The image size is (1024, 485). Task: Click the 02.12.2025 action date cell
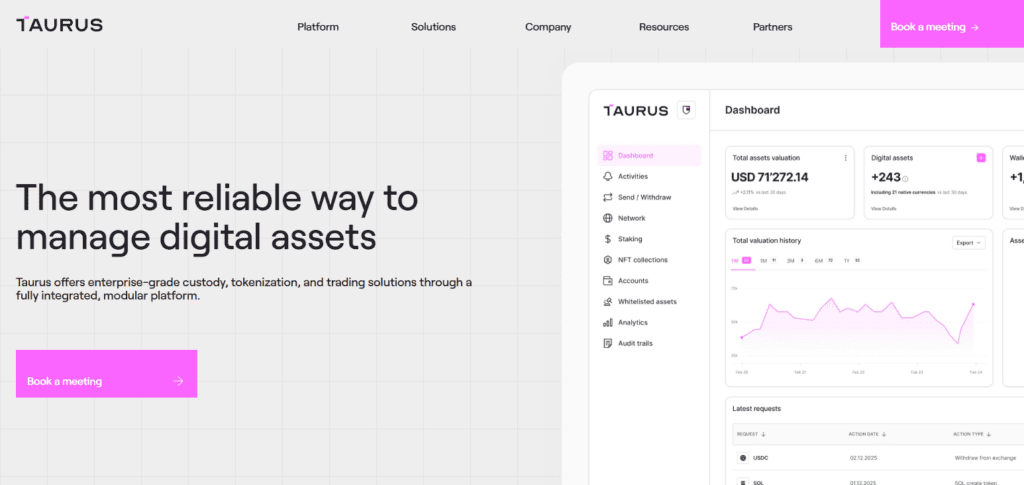click(x=863, y=458)
